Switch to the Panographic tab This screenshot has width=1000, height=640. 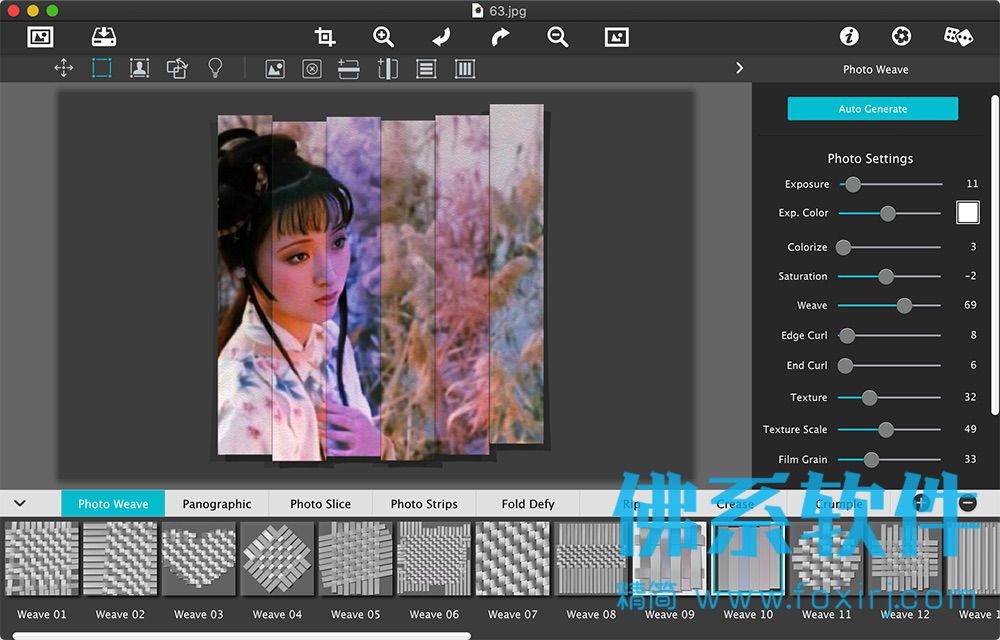pos(217,504)
